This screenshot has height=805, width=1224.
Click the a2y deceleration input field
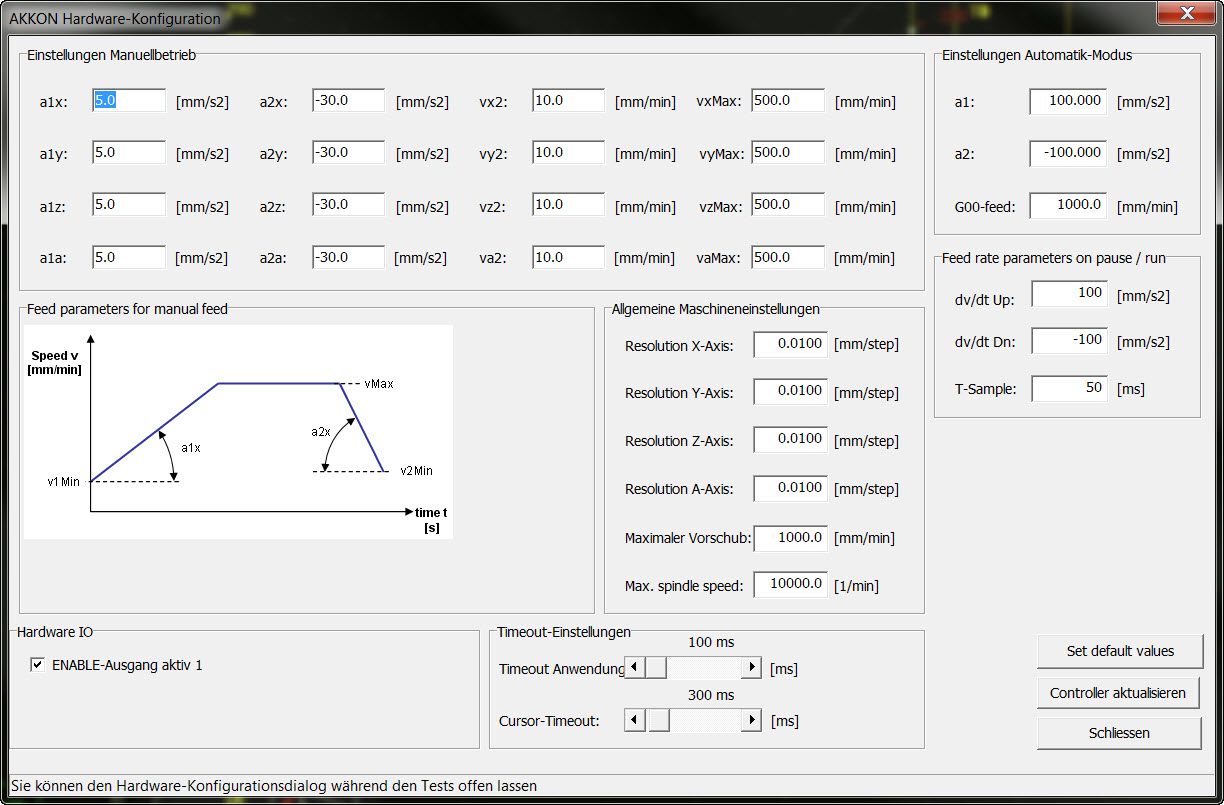click(x=348, y=153)
